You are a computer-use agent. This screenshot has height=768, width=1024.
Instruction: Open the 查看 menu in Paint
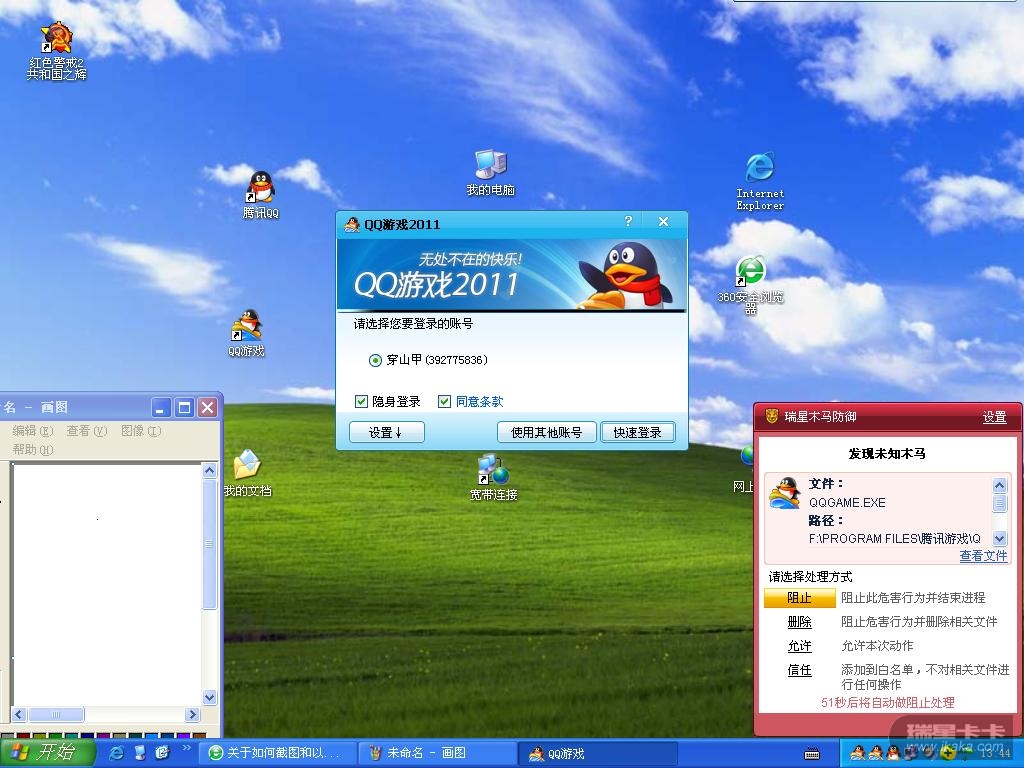coord(86,431)
